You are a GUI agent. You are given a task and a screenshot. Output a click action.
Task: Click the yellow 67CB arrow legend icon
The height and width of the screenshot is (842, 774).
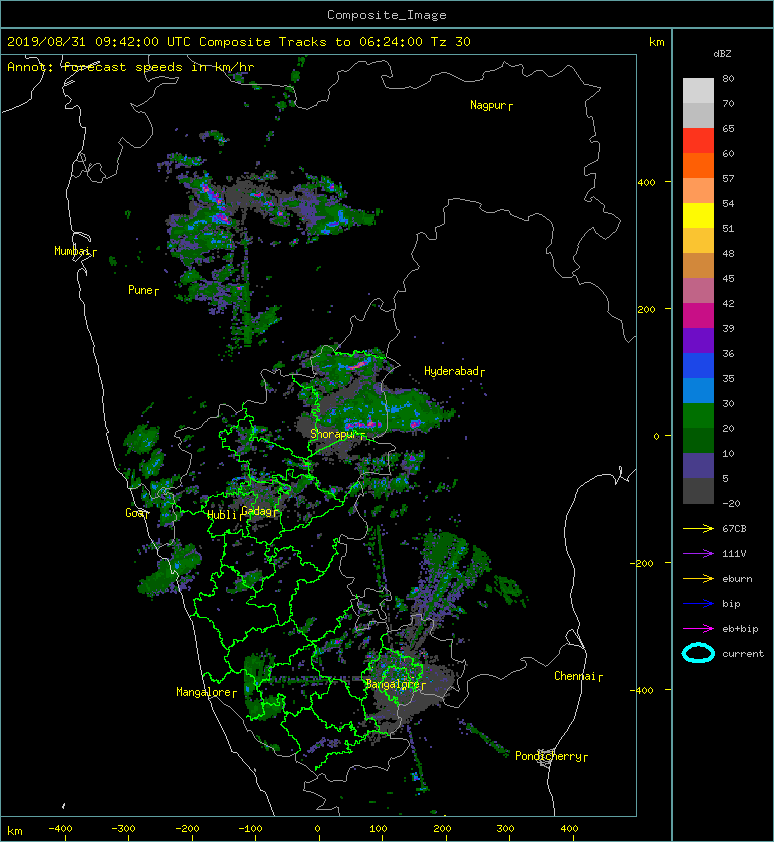point(698,528)
